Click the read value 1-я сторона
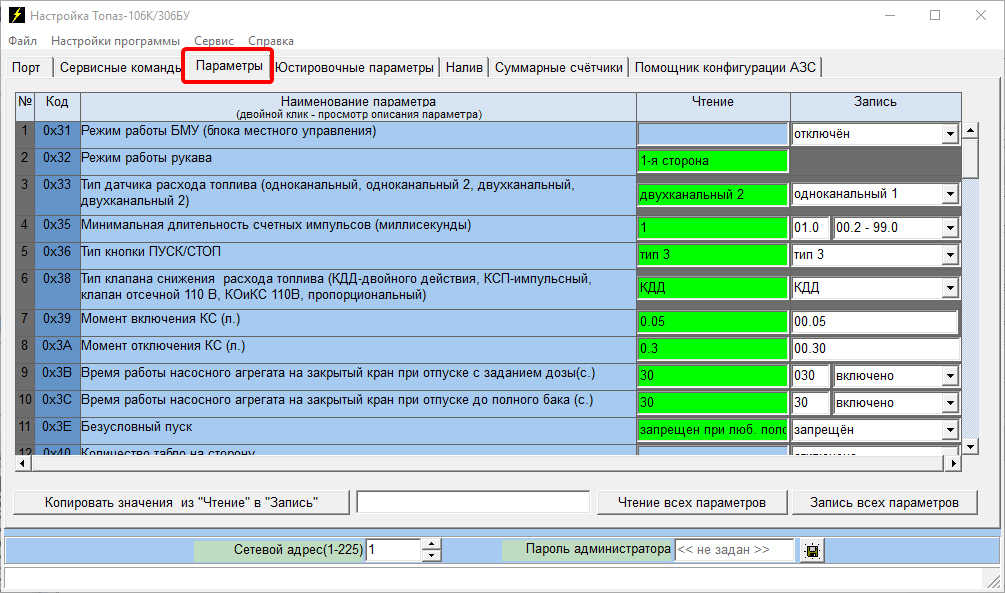Screen dimensions: 1005x593 coord(712,161)
